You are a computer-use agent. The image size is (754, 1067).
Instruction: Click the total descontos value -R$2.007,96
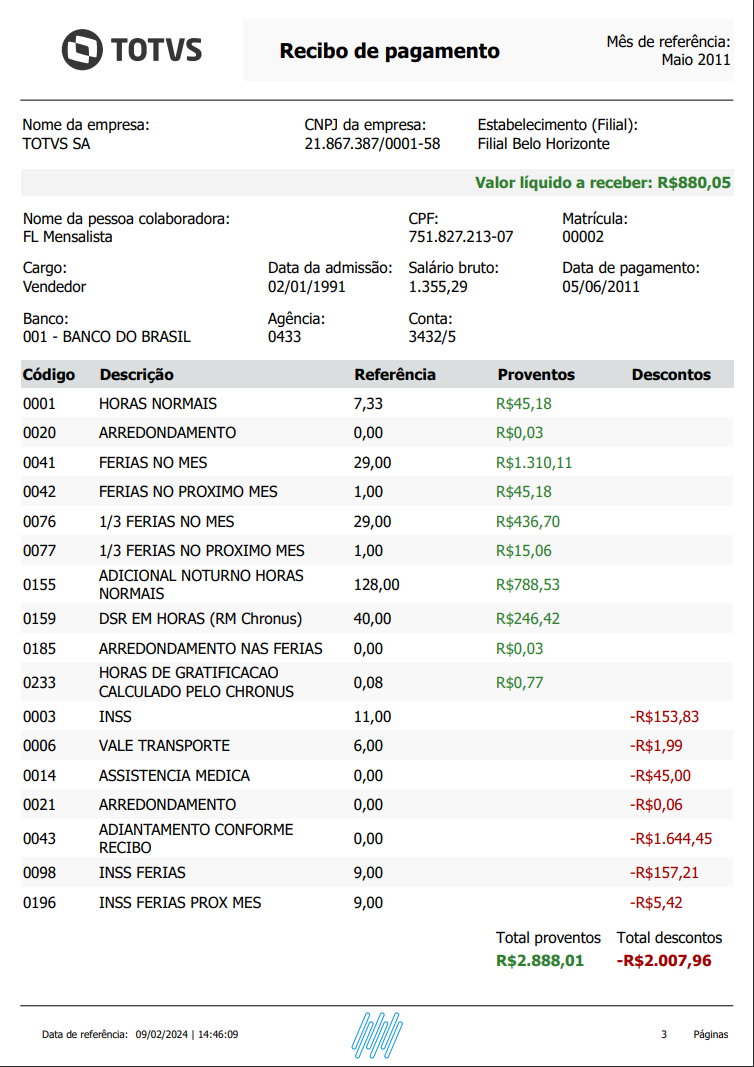pyautogui.click(x=664, y=961)
